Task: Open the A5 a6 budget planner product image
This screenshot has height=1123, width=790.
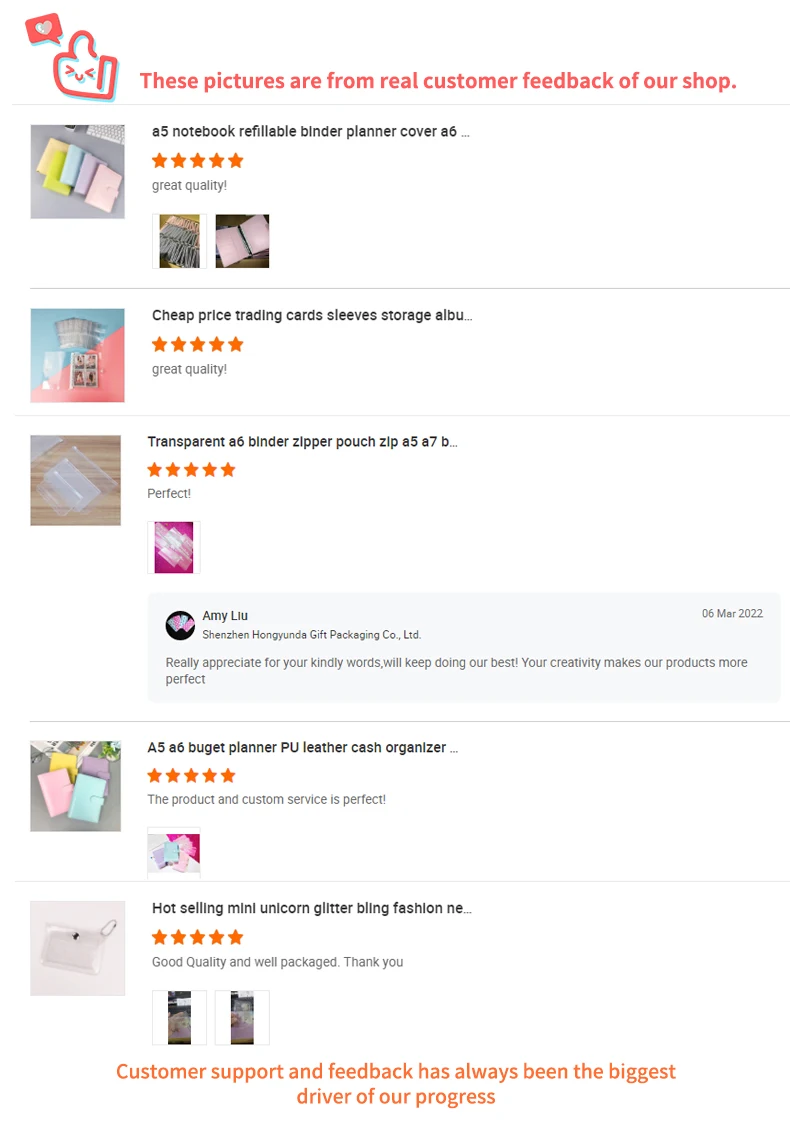Action: pos(75,786)
